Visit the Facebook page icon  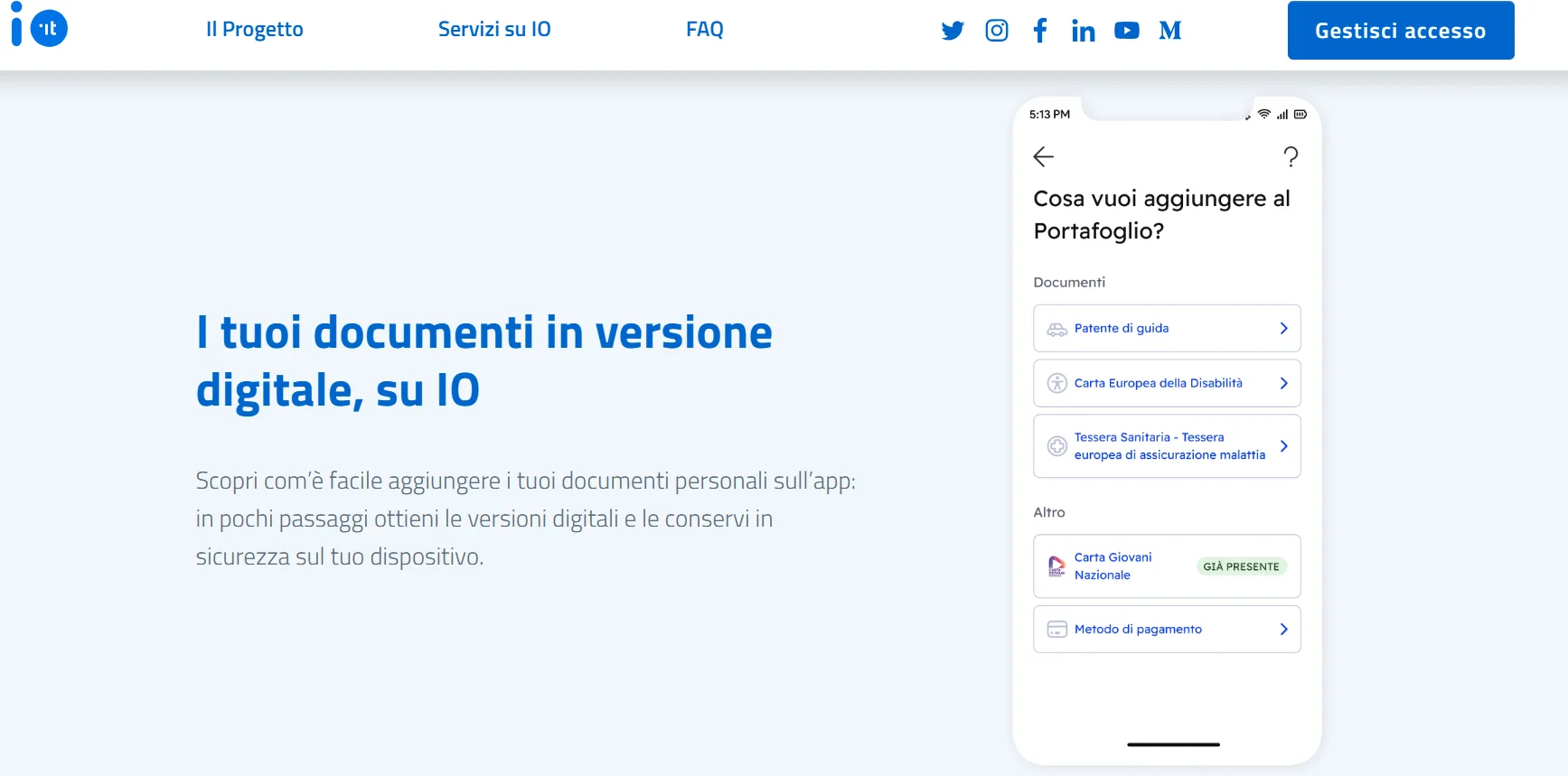click(x=1040, y=31)
